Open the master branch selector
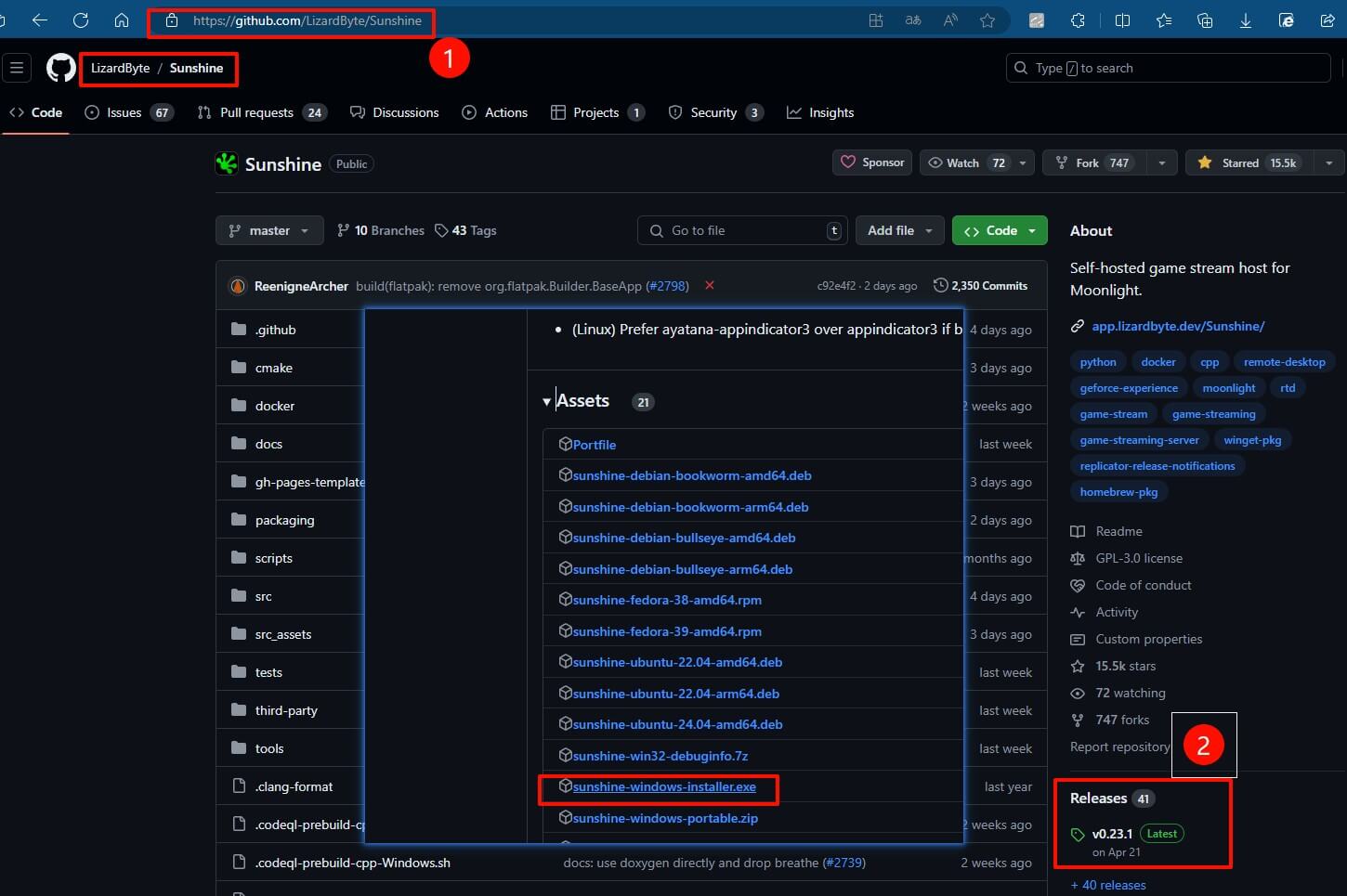This screenshot has width=1347, height=896. [269, 230]
